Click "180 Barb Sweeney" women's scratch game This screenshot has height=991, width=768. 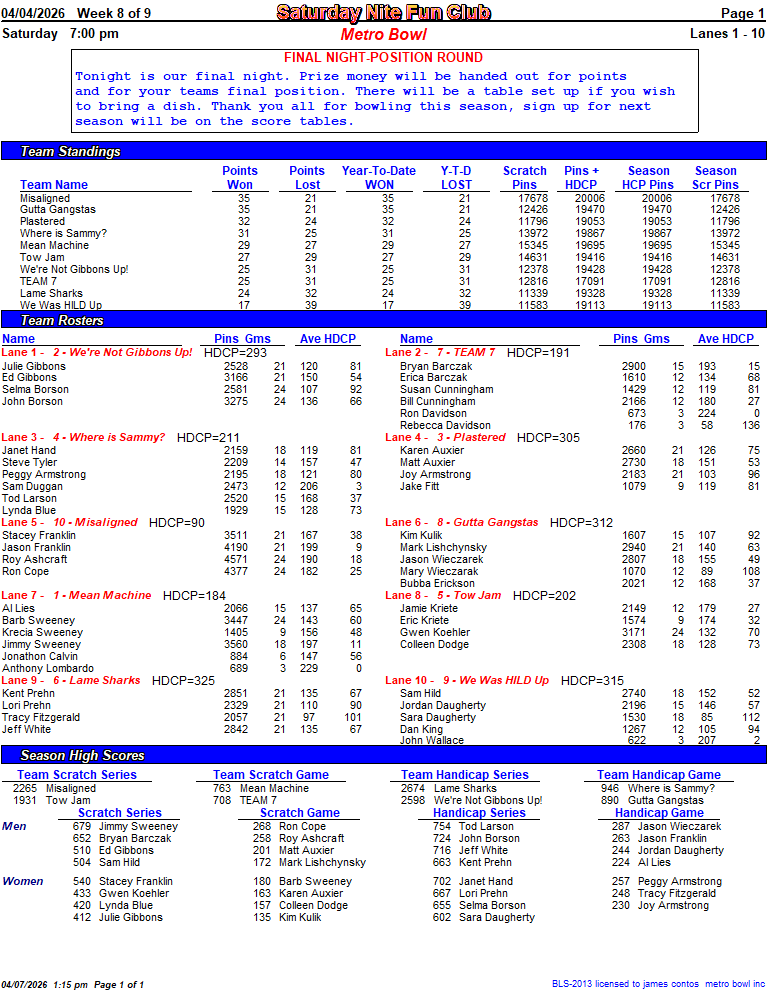click(x=302, y=881)
